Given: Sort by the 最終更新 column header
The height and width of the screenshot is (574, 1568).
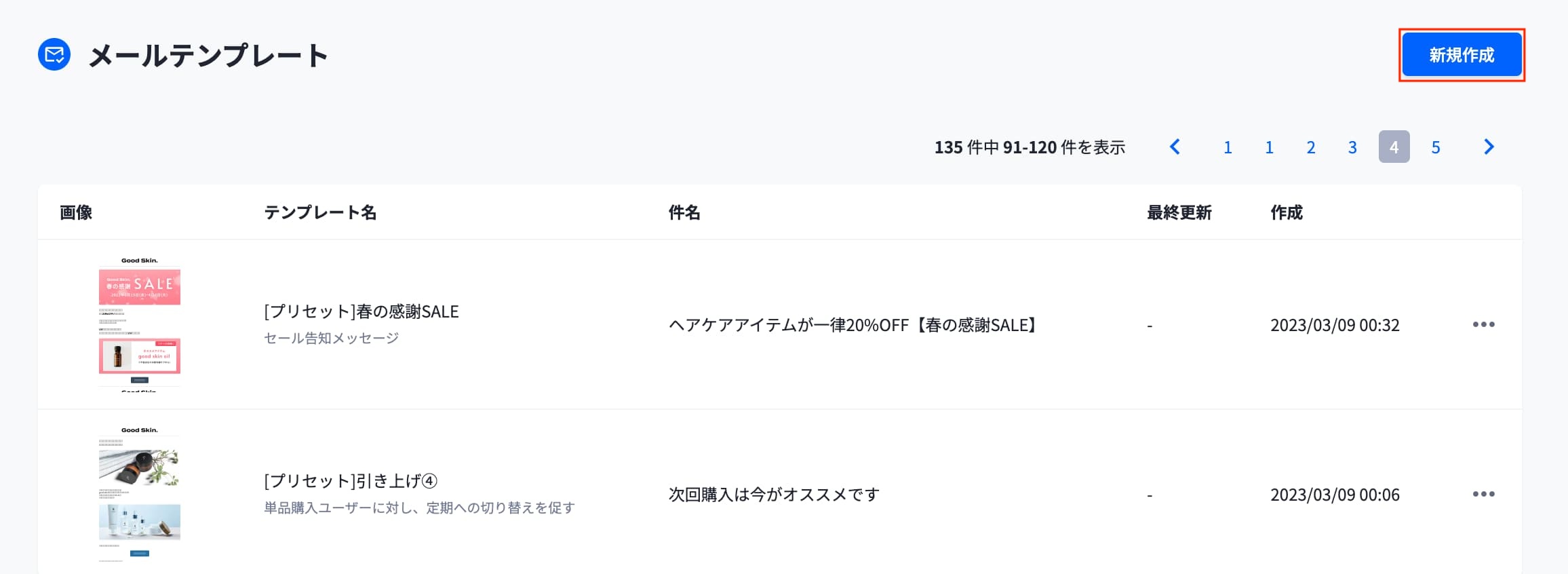Looking at the screenshot, I should click(x=1179, y=212).
